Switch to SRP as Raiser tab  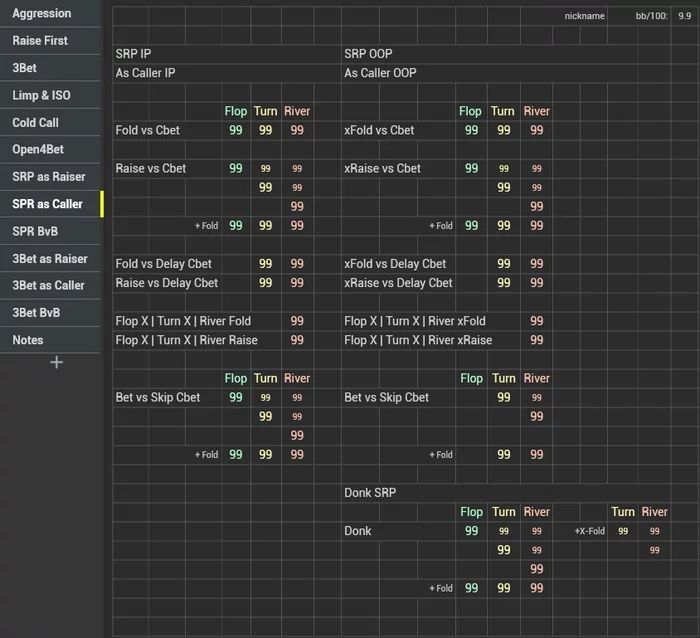click(49, 177)
